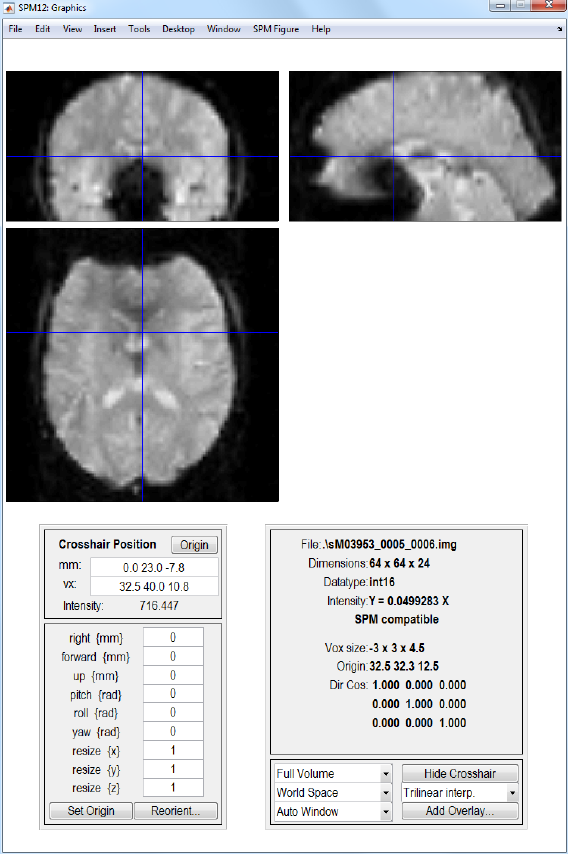Click the Reorient... button
The height and width of the screenshot is (854, 568).
(175, 810)
